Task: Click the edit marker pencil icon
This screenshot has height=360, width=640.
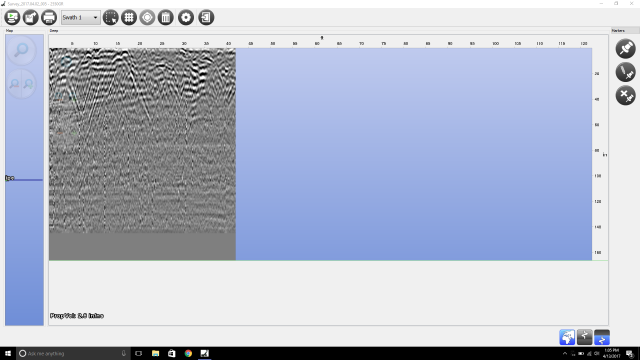Action: pos(625,72)
